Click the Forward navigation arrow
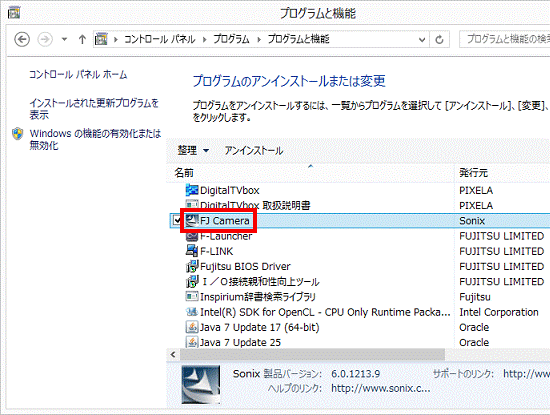 (45, 39)
